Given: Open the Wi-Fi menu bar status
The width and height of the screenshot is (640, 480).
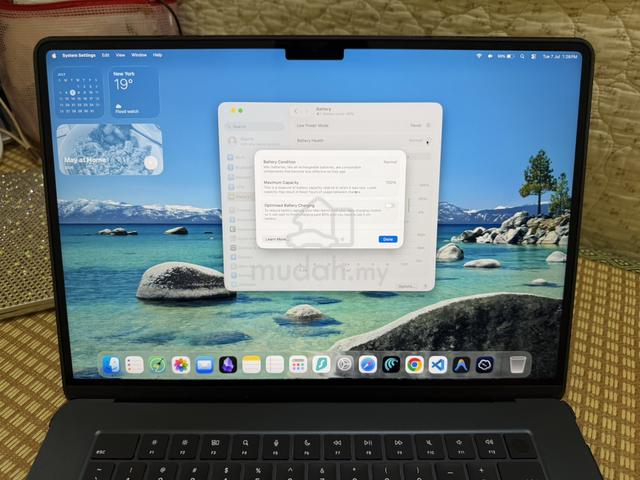Looking at the screenshot, I should [x=479, y=56].
